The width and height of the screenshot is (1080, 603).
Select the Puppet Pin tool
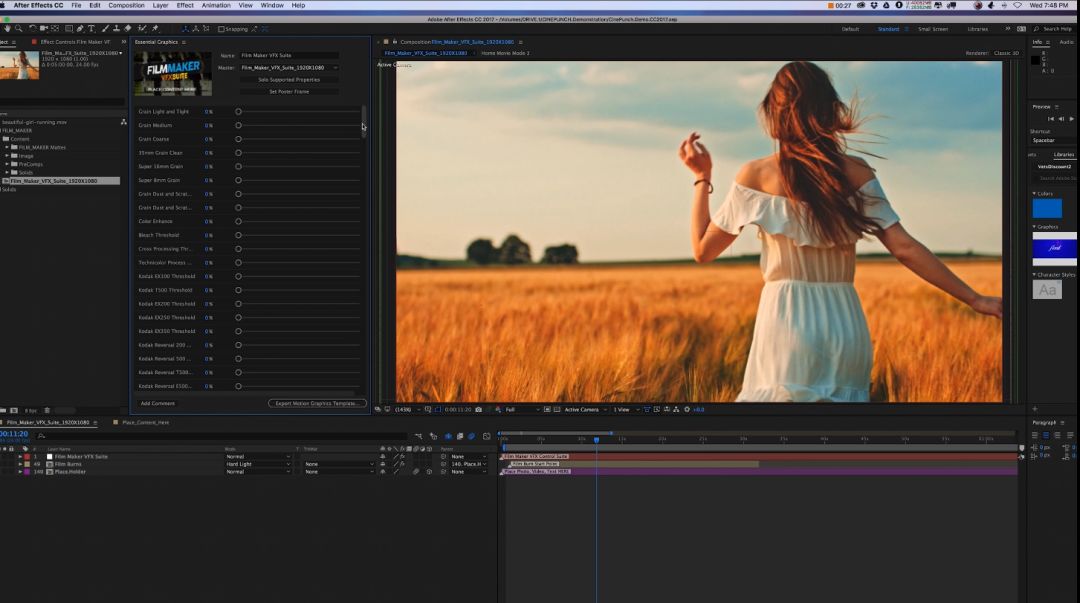tap(155, 29)
